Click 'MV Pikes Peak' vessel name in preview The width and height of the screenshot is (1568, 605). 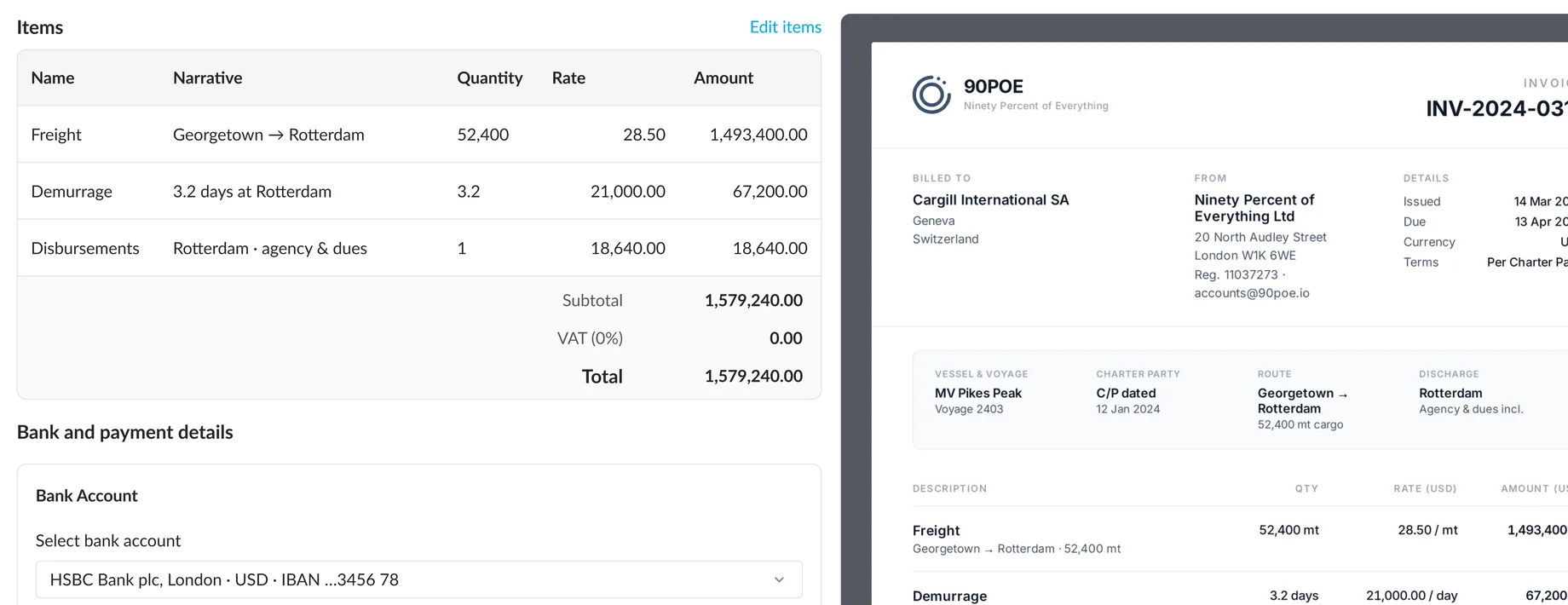click(978, 393)
